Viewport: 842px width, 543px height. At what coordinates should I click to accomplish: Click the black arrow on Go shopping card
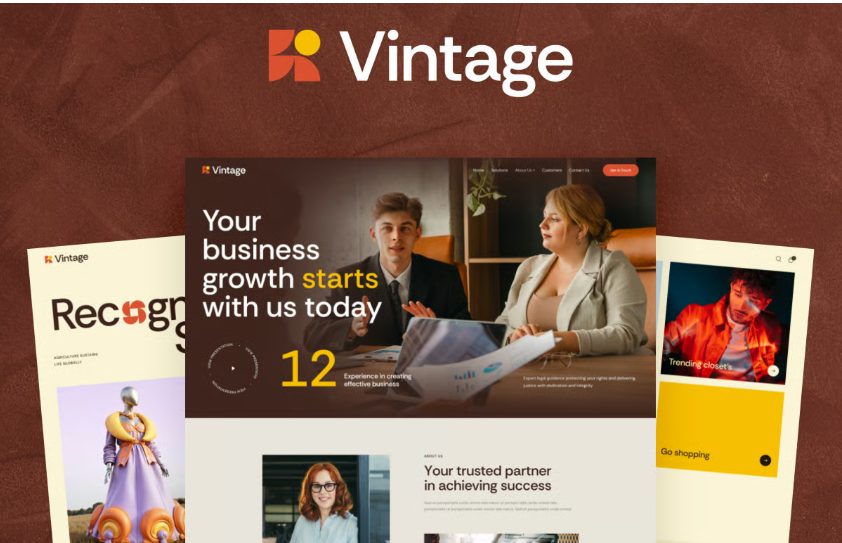[x=765, y=460]
